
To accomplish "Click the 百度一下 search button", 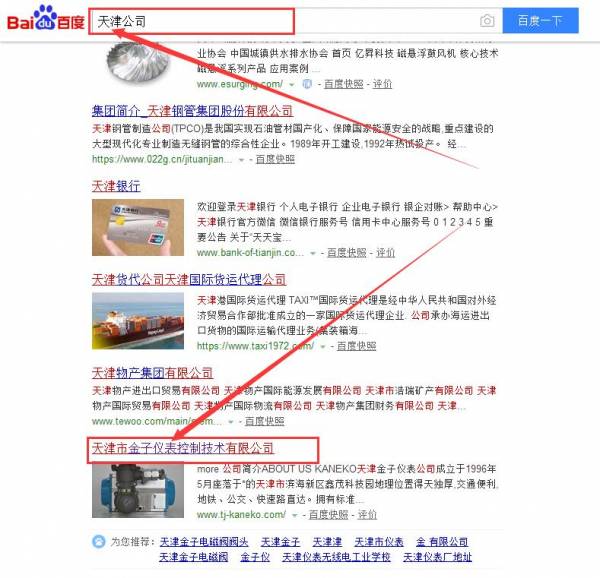I will (x=540, y=20).
